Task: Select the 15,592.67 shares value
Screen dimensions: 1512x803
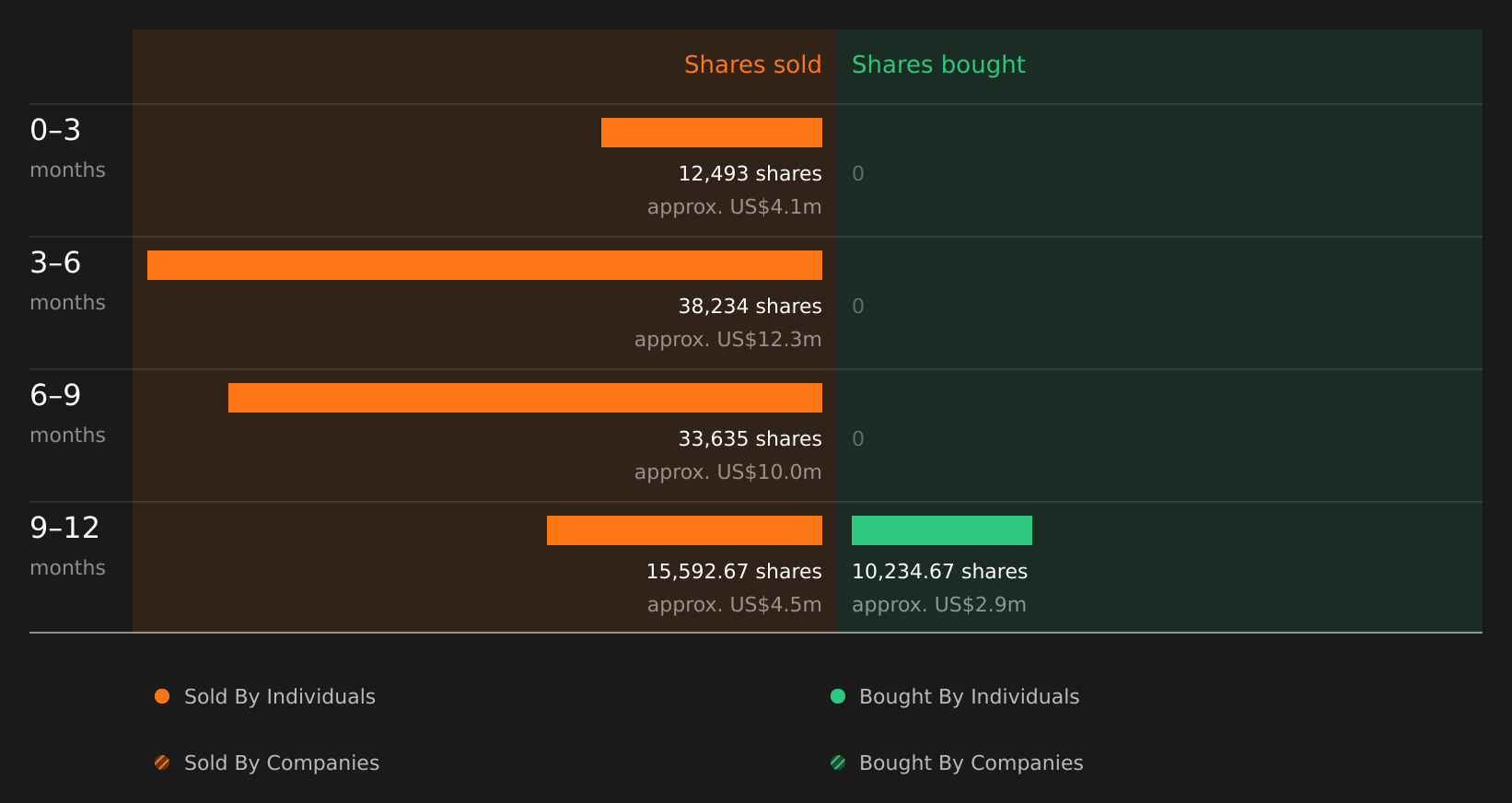Action: [x=734, y=572]
